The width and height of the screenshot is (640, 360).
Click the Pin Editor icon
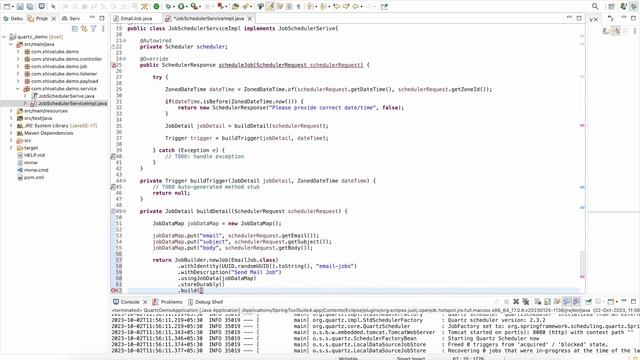pyautogui.click(x=384, y=7)
